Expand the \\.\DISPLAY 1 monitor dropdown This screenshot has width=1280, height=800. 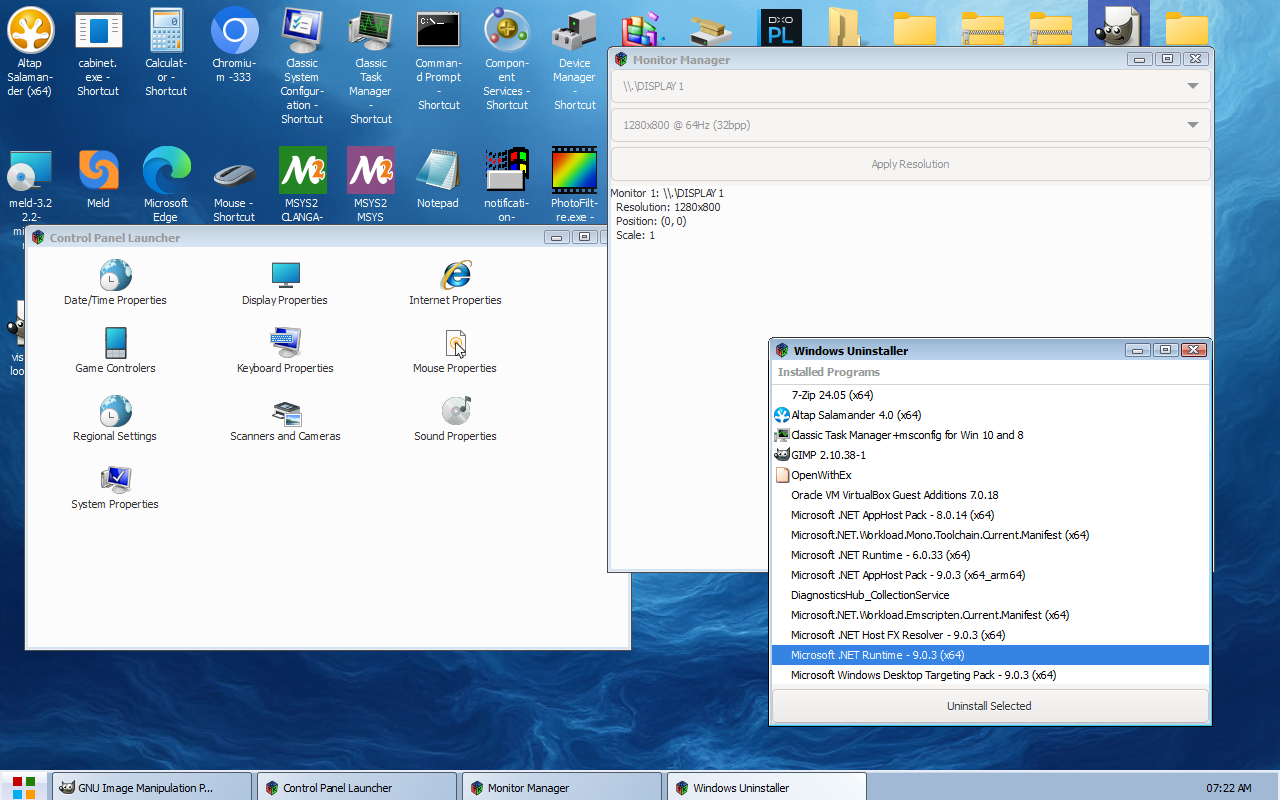(x=911, y=86)
